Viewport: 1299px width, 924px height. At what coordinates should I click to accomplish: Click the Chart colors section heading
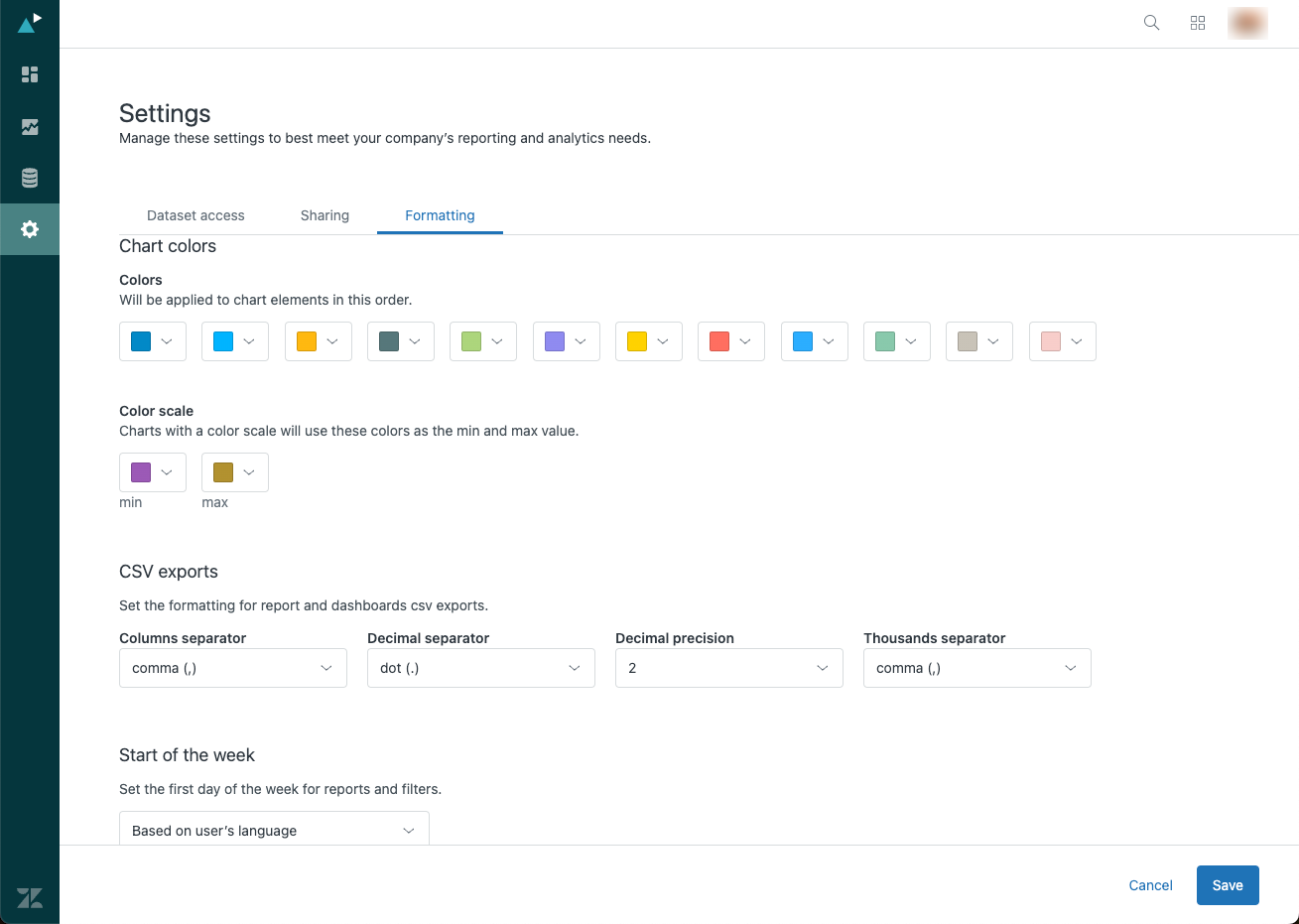pos(168,246)
